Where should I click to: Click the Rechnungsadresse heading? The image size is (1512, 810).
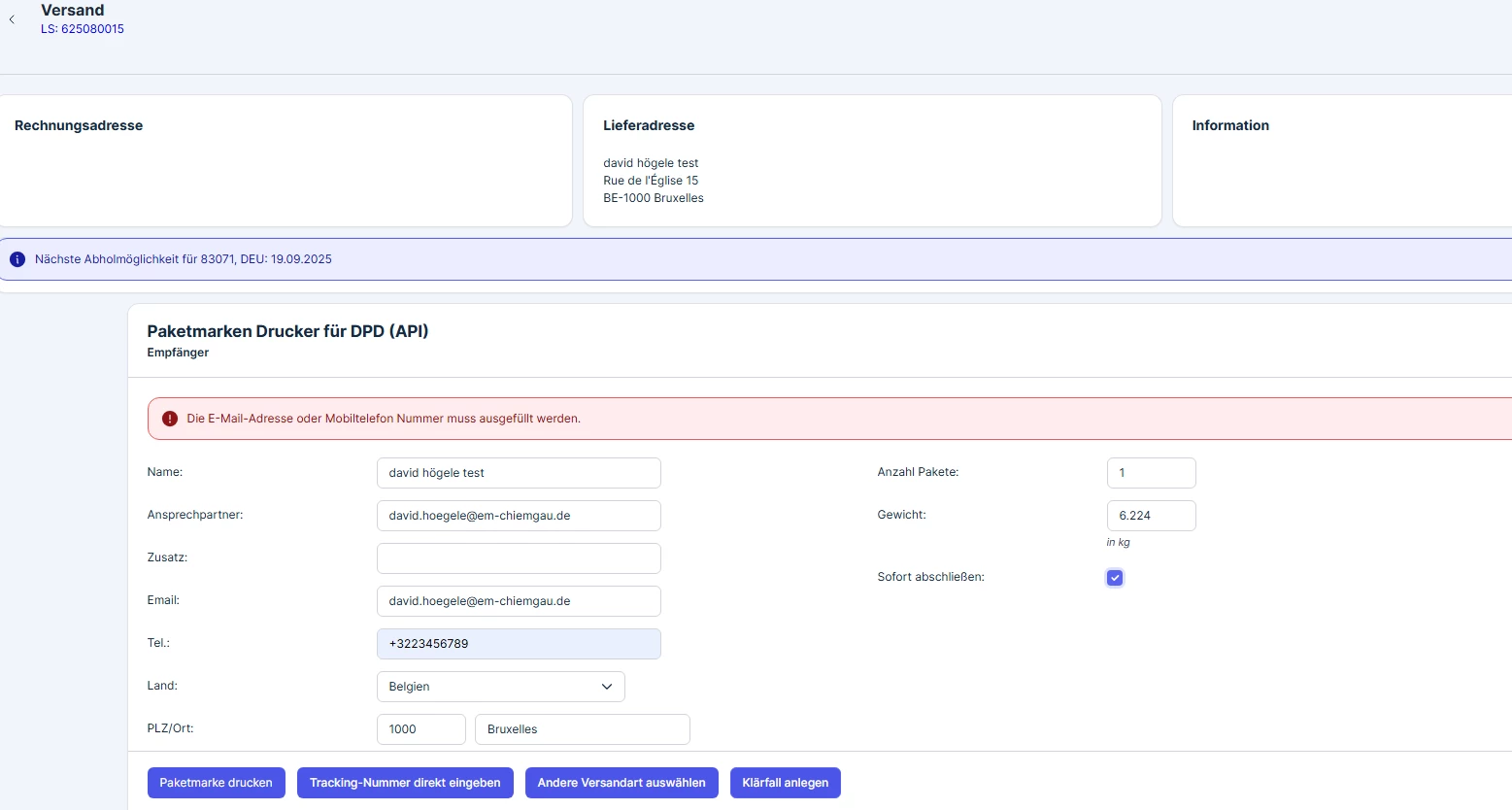click(79, 125)
